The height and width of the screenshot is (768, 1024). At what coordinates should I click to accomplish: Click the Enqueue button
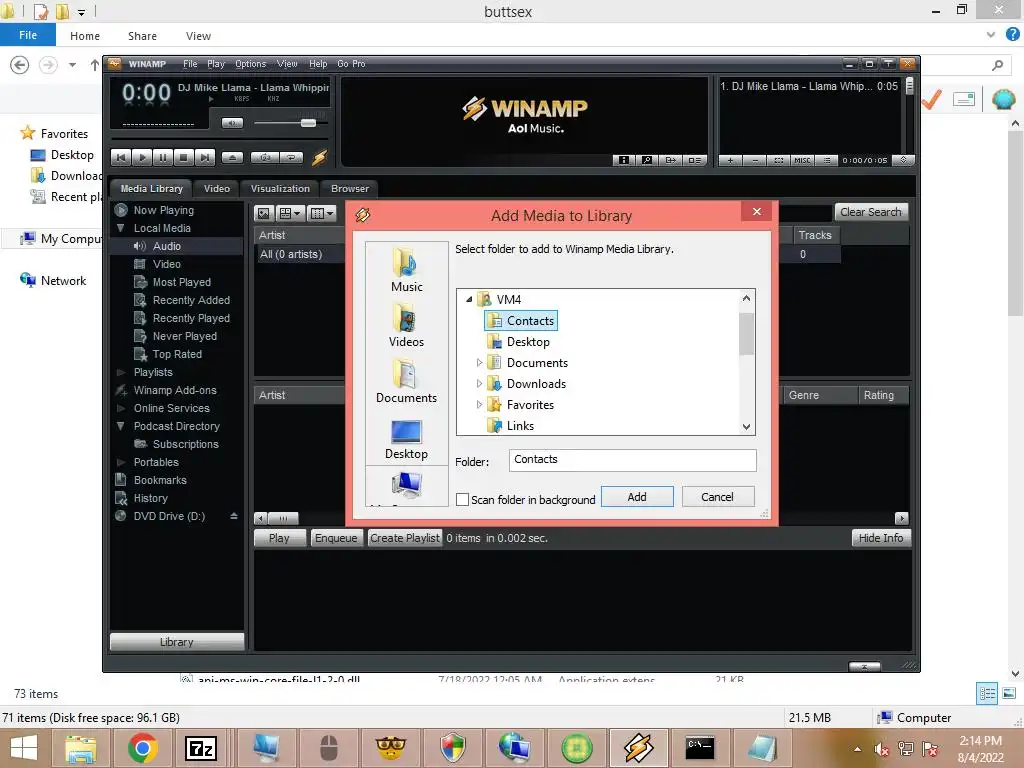coord(336,538)
